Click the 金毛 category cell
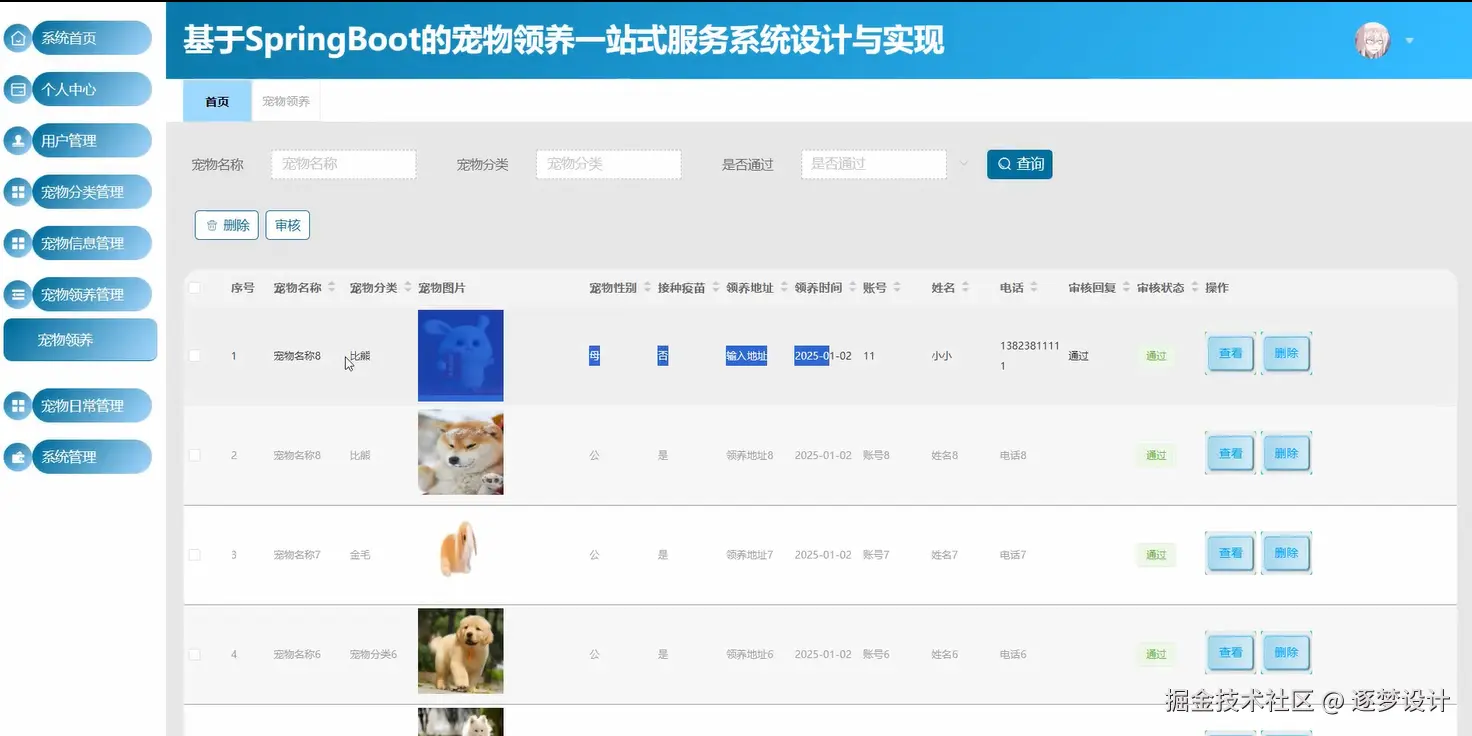This screenshot has height=736, width=1472. click(x=360, y=555)
